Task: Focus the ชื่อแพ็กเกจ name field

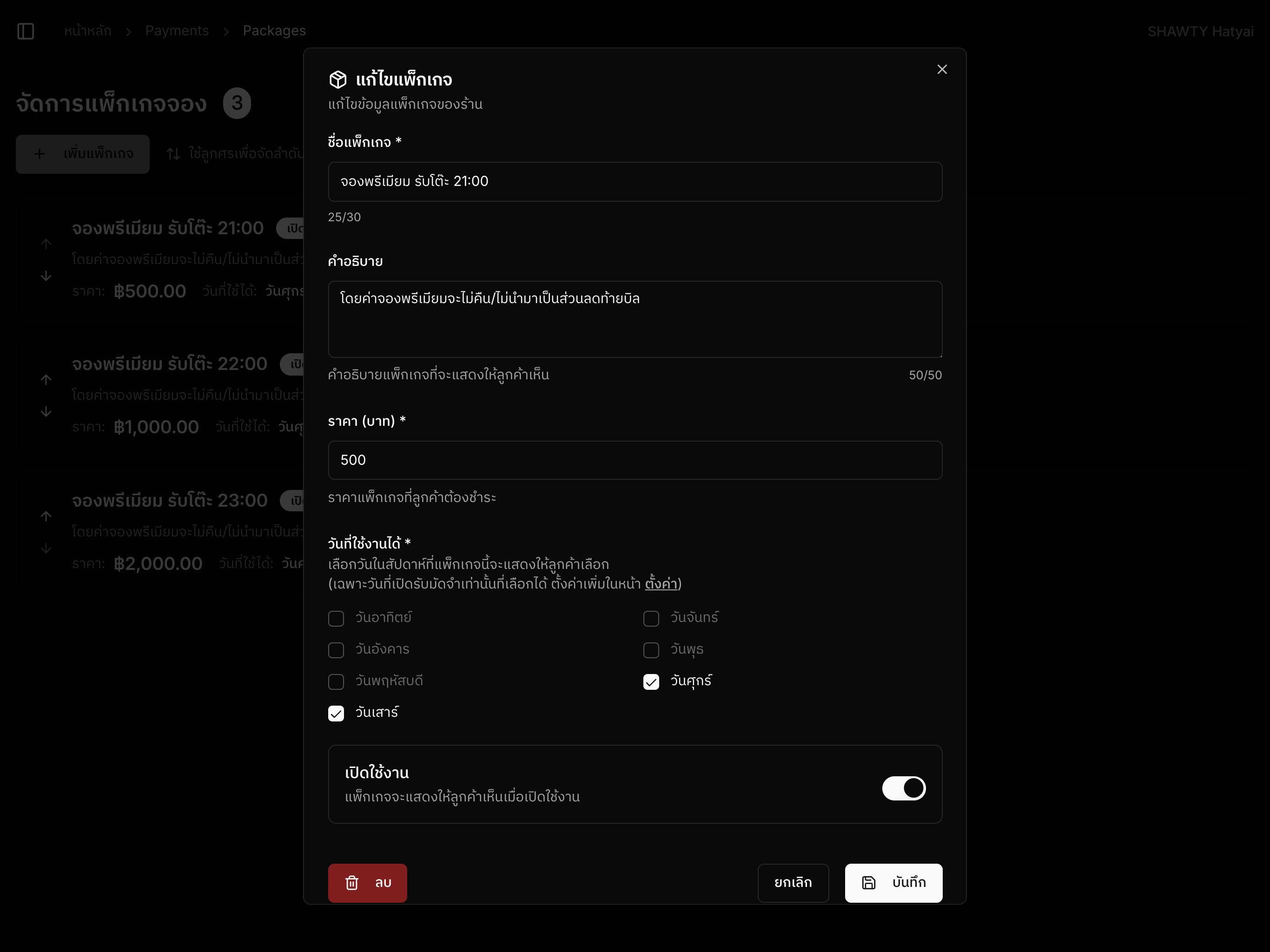Action: click(x=635, y=181)
